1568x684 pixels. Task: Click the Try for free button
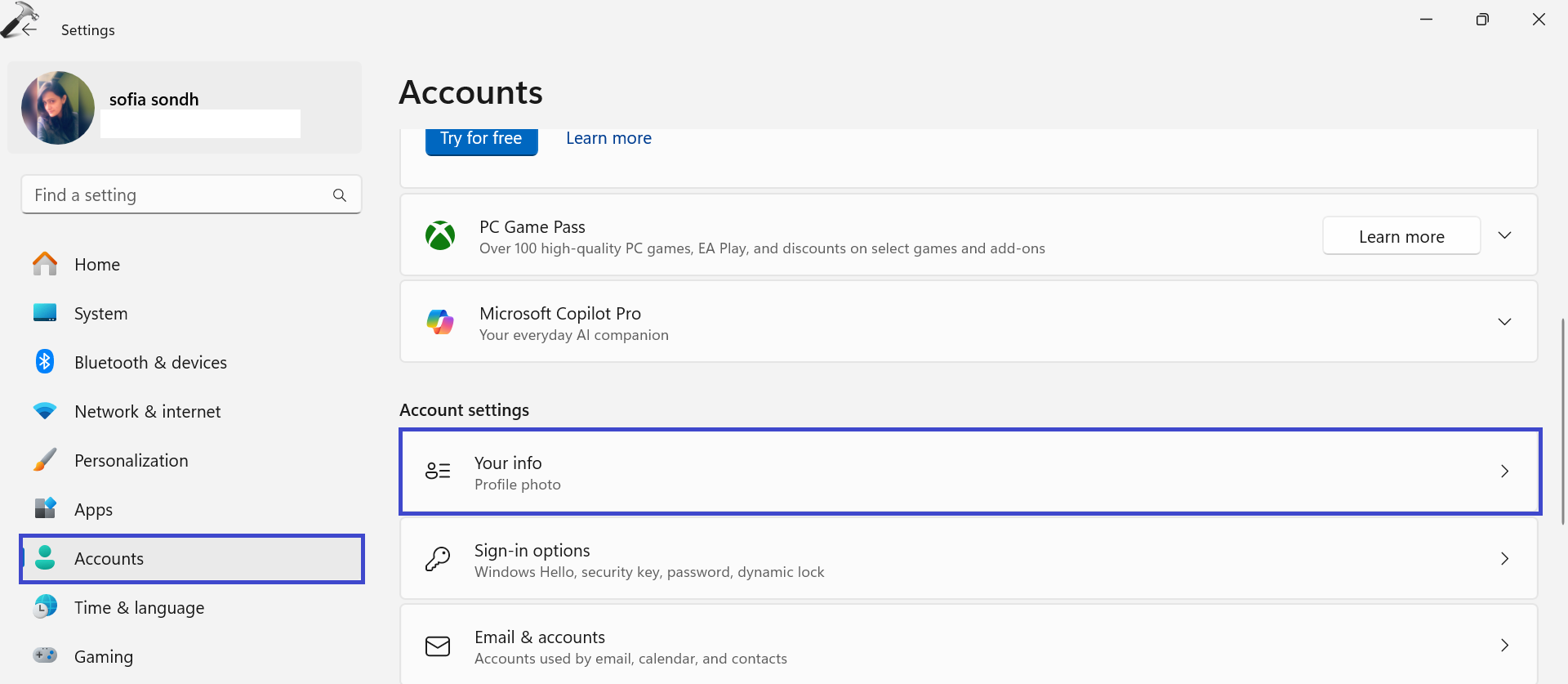click(x=481, y=140)
